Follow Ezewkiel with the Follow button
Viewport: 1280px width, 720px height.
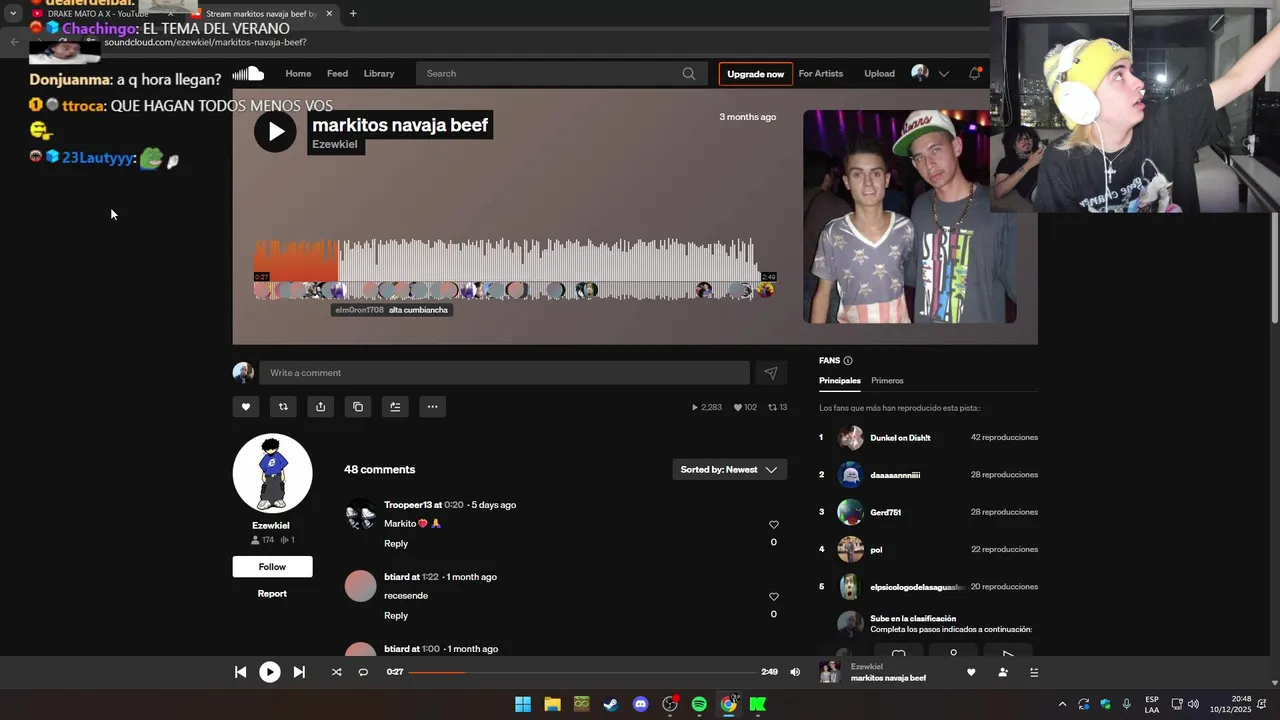272,567
